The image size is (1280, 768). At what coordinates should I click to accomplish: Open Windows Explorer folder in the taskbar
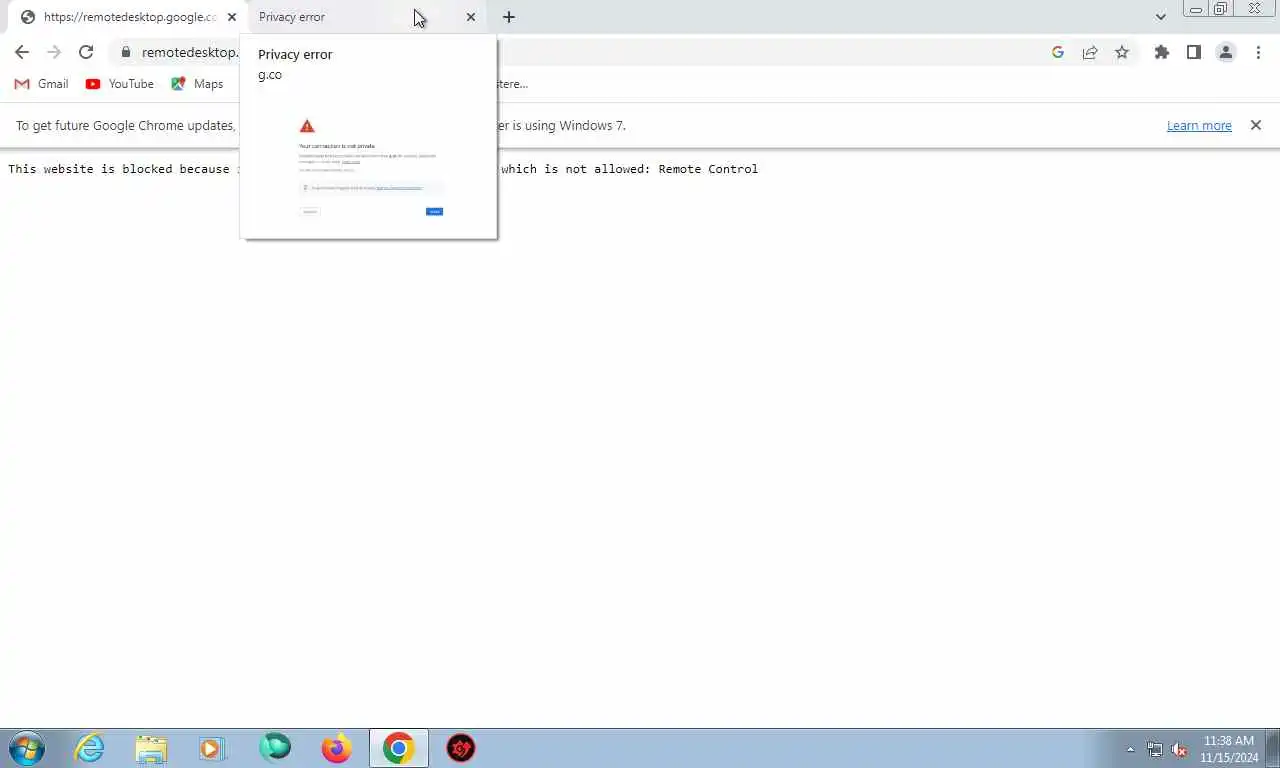(151, 748)
